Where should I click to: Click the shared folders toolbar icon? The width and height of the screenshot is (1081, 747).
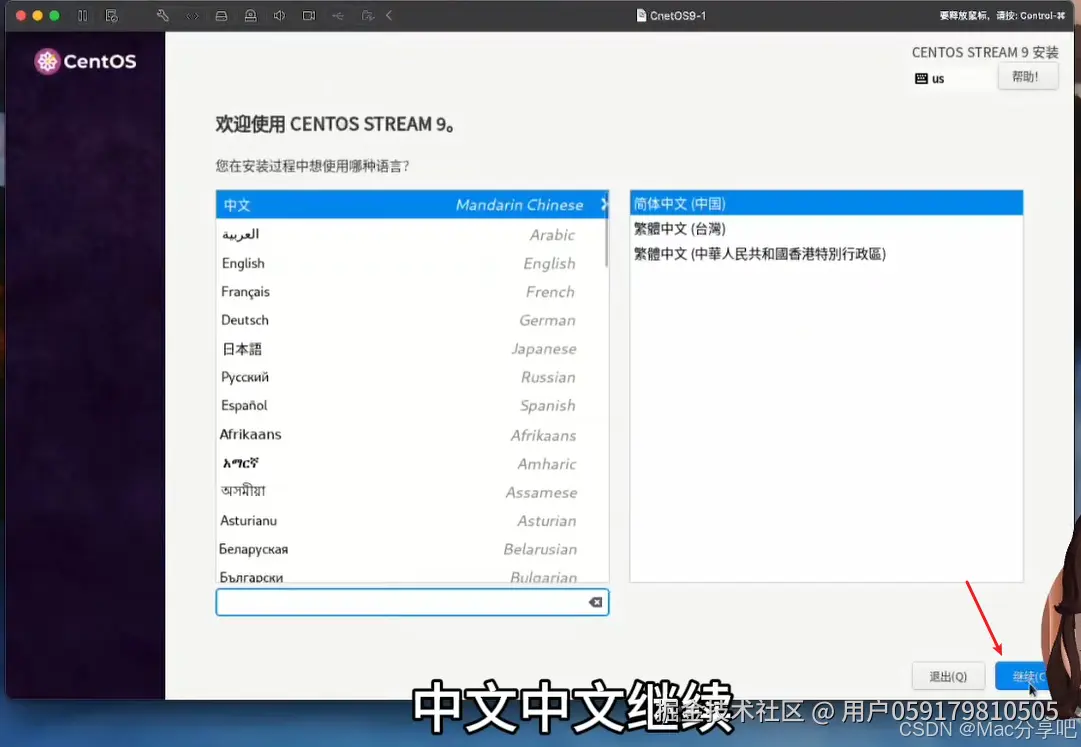point(368,15)
